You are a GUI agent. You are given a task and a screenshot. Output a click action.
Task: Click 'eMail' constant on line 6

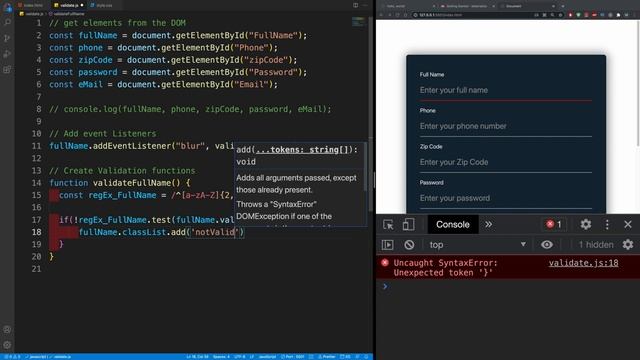(91, 84)
